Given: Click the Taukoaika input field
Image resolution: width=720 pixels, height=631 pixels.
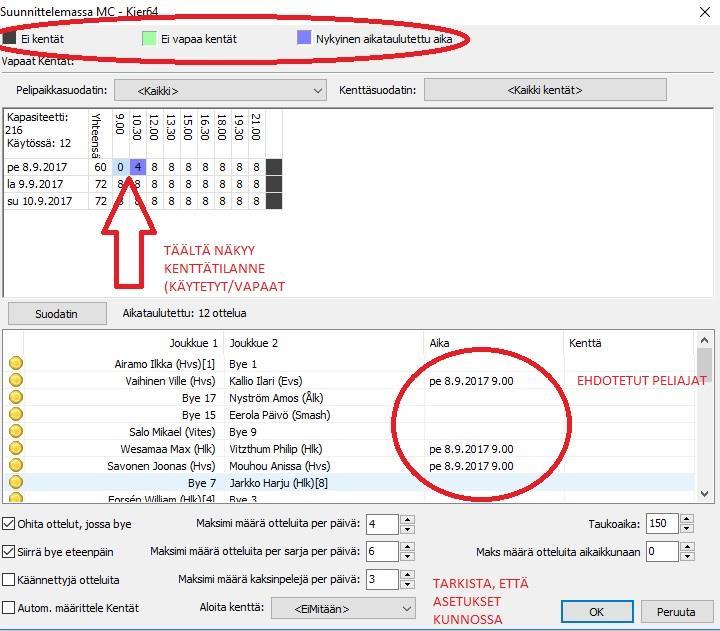Looking at the screenshot, I should point(662,524).
